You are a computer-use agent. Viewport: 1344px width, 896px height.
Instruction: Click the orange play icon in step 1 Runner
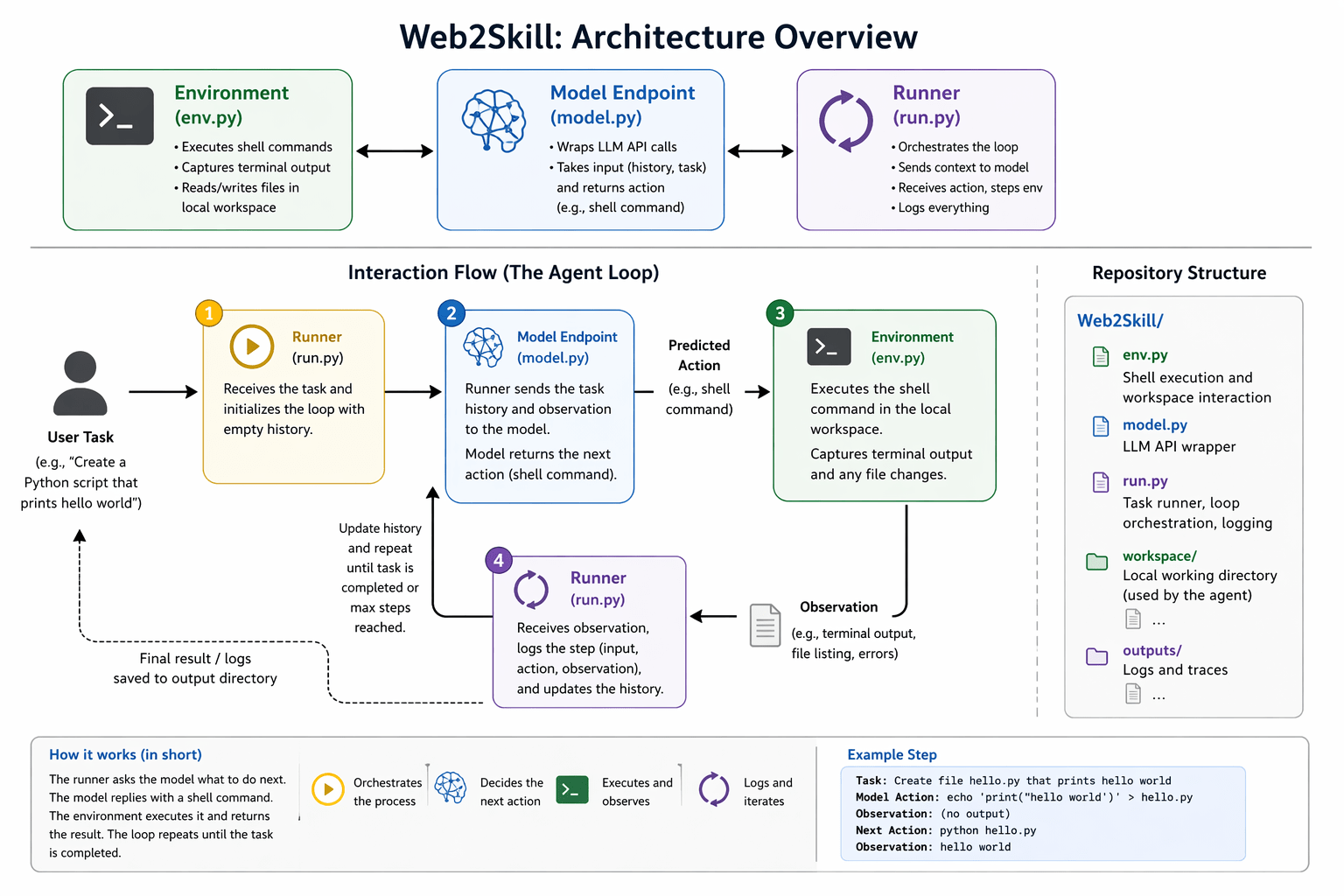point(252,346)
